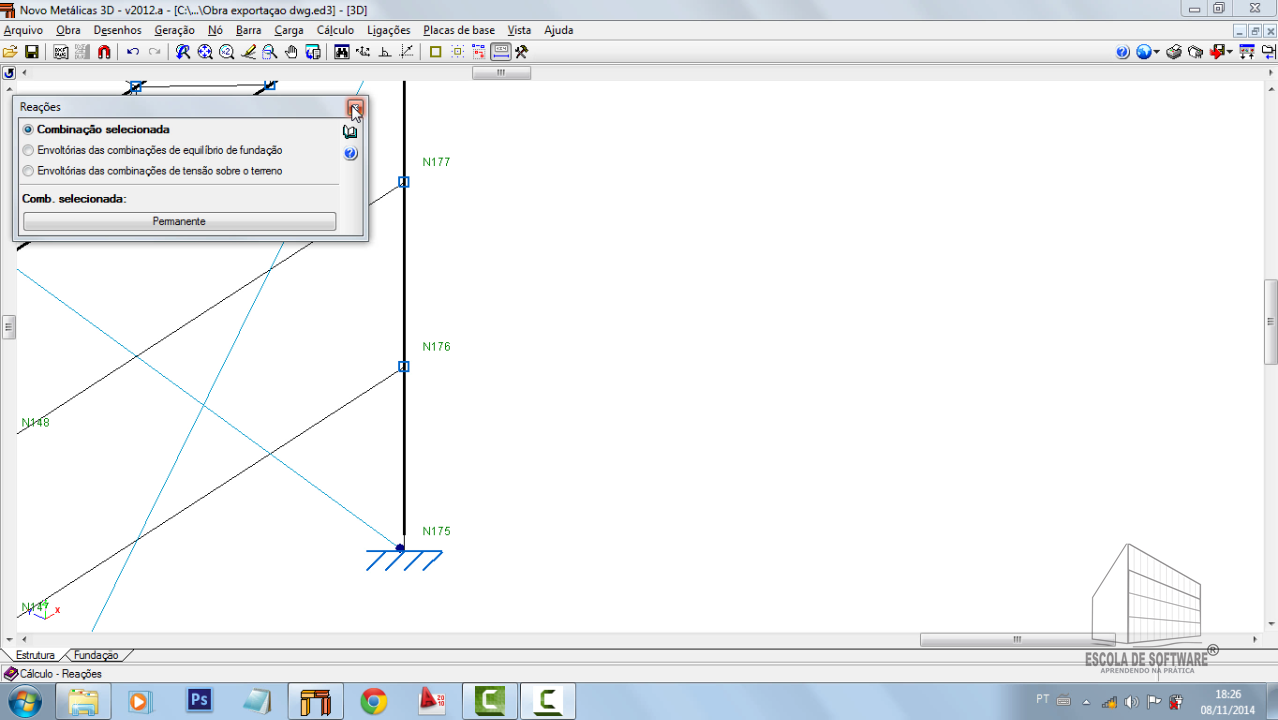Open the book icon in Reações panel
Viewport: 1278px width, 720px height.
(350, 132)
